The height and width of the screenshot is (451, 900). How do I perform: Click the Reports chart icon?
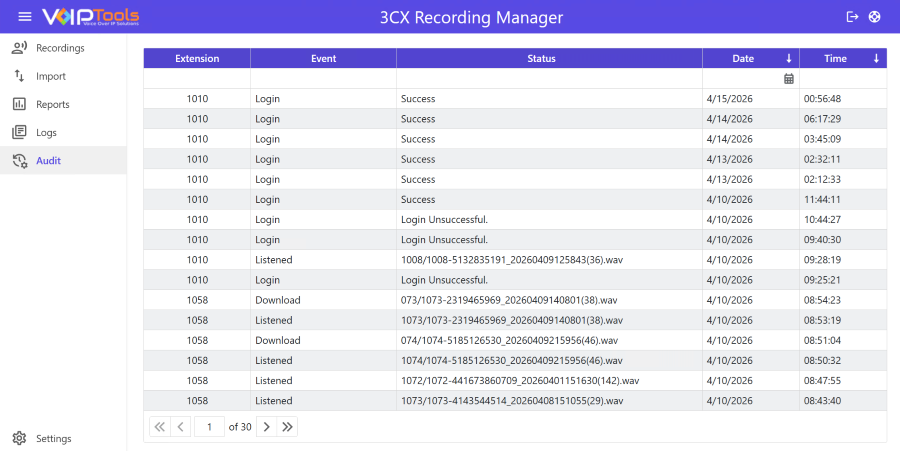click(19, 104)
